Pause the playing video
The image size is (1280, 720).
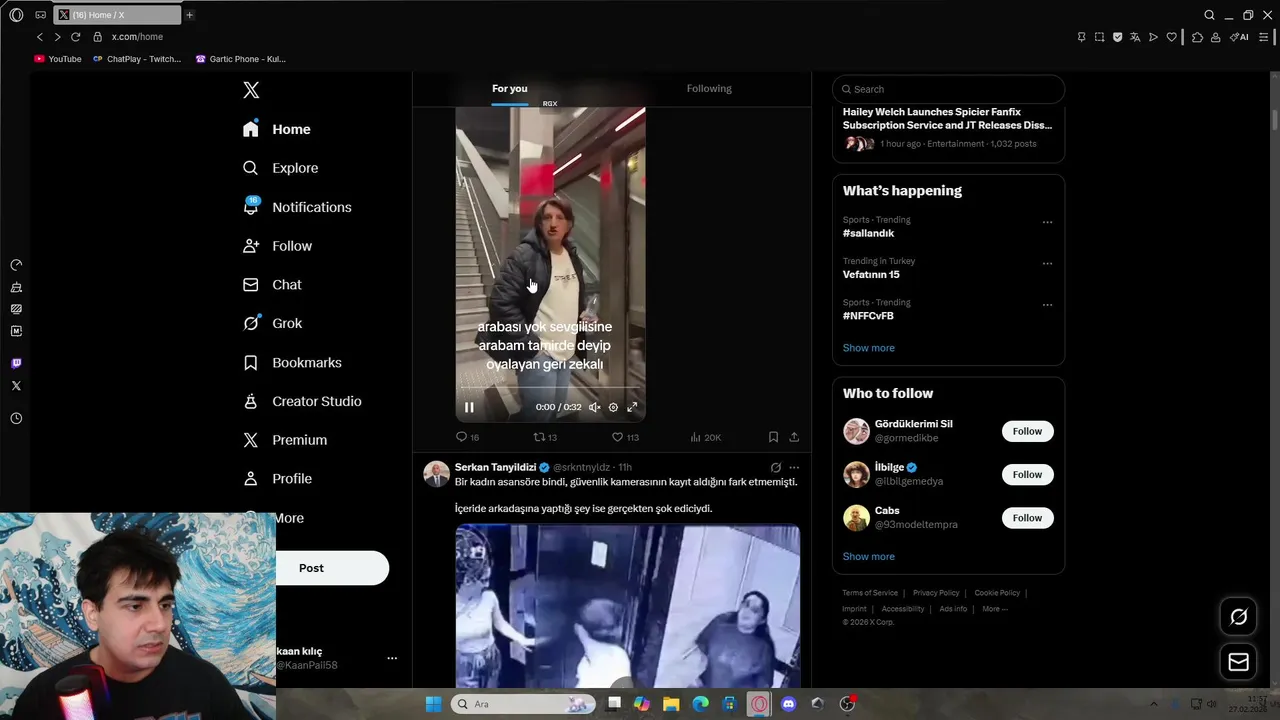click(x=469, y=407)
